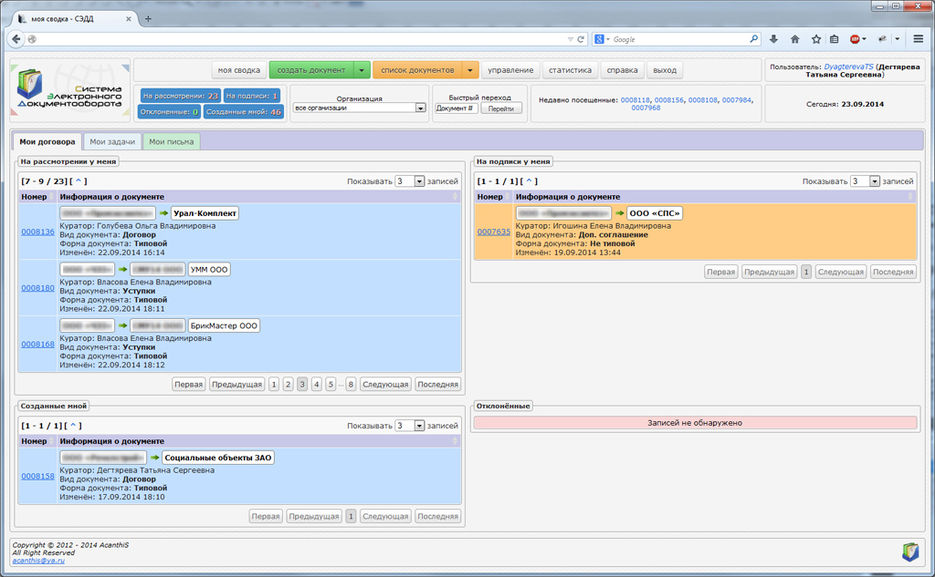The height and width of the screenshot is (577, 935).
Task: Open the "моя сводка" menu item
Action: [x=239, y=70]
